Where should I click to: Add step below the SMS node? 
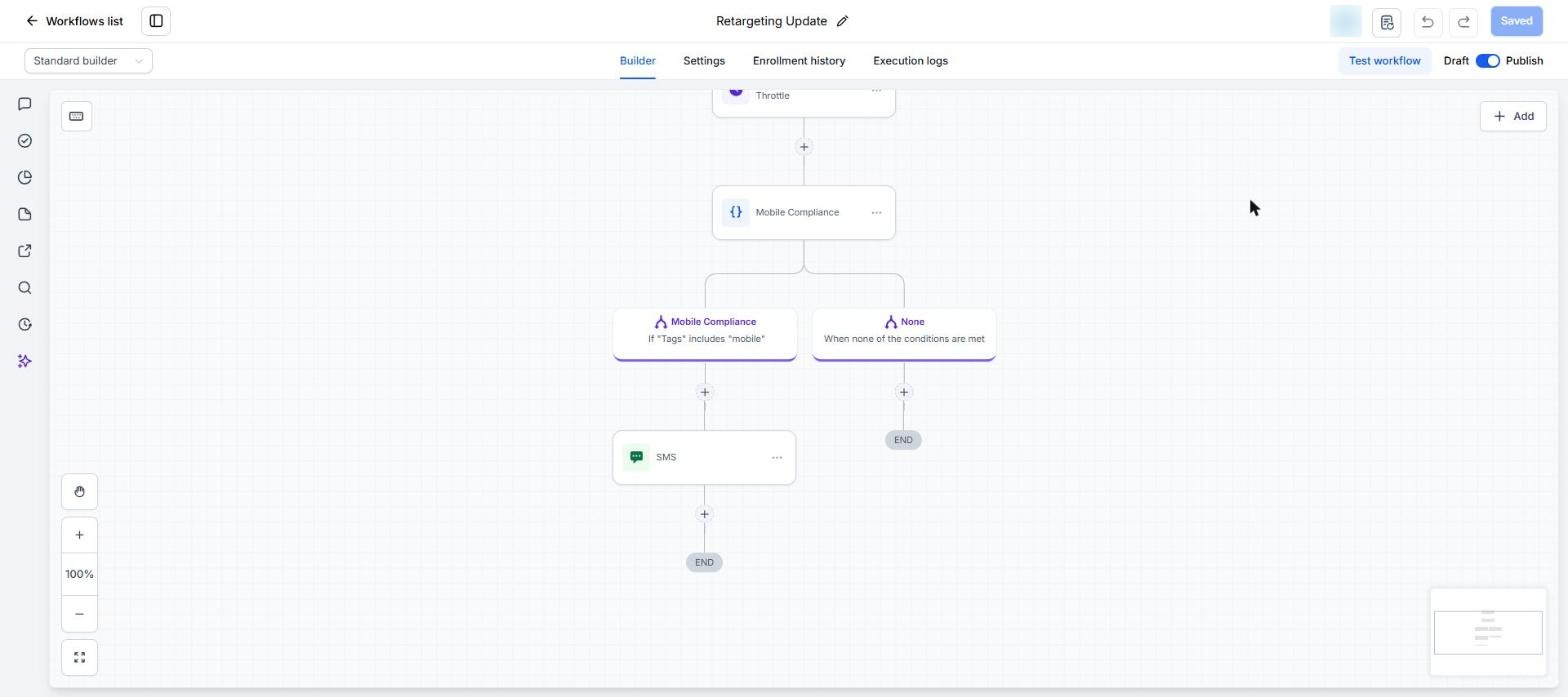(704, 514)
